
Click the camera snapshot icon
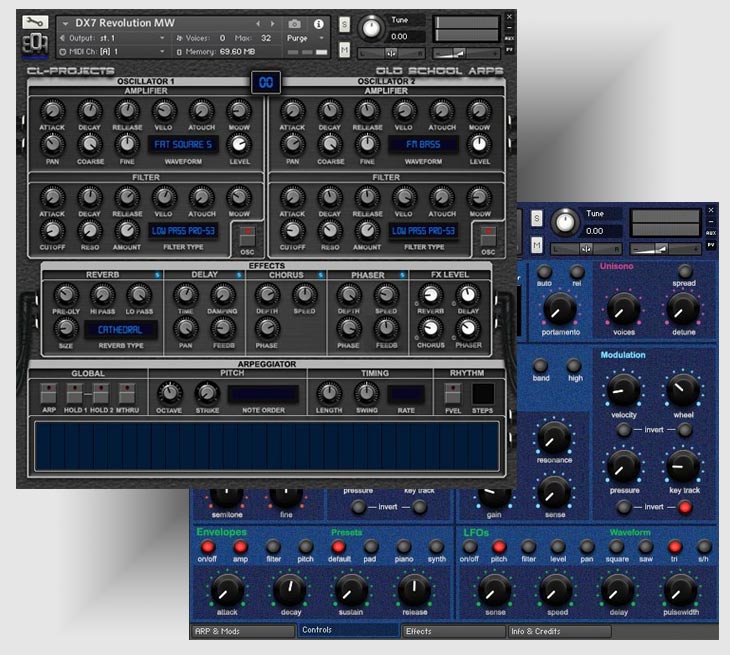(295, 23)
